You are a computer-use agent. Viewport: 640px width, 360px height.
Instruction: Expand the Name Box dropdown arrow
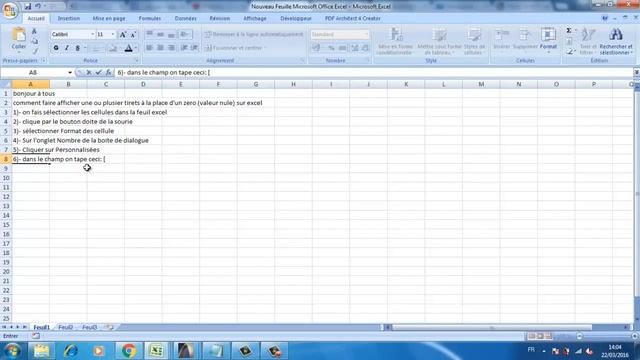coord(70,73)
